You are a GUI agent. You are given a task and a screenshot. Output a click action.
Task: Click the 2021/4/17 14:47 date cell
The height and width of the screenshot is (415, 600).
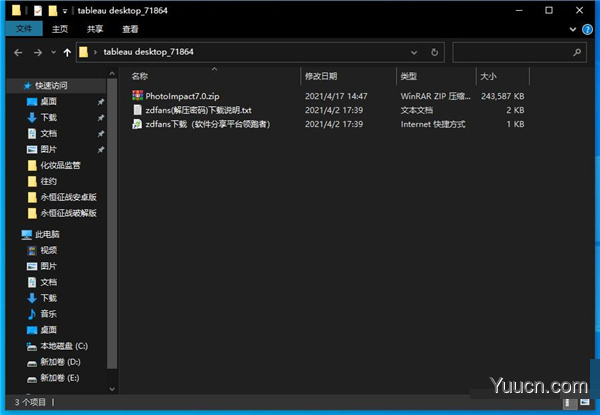pyautogui.click(x=336, y=96)
